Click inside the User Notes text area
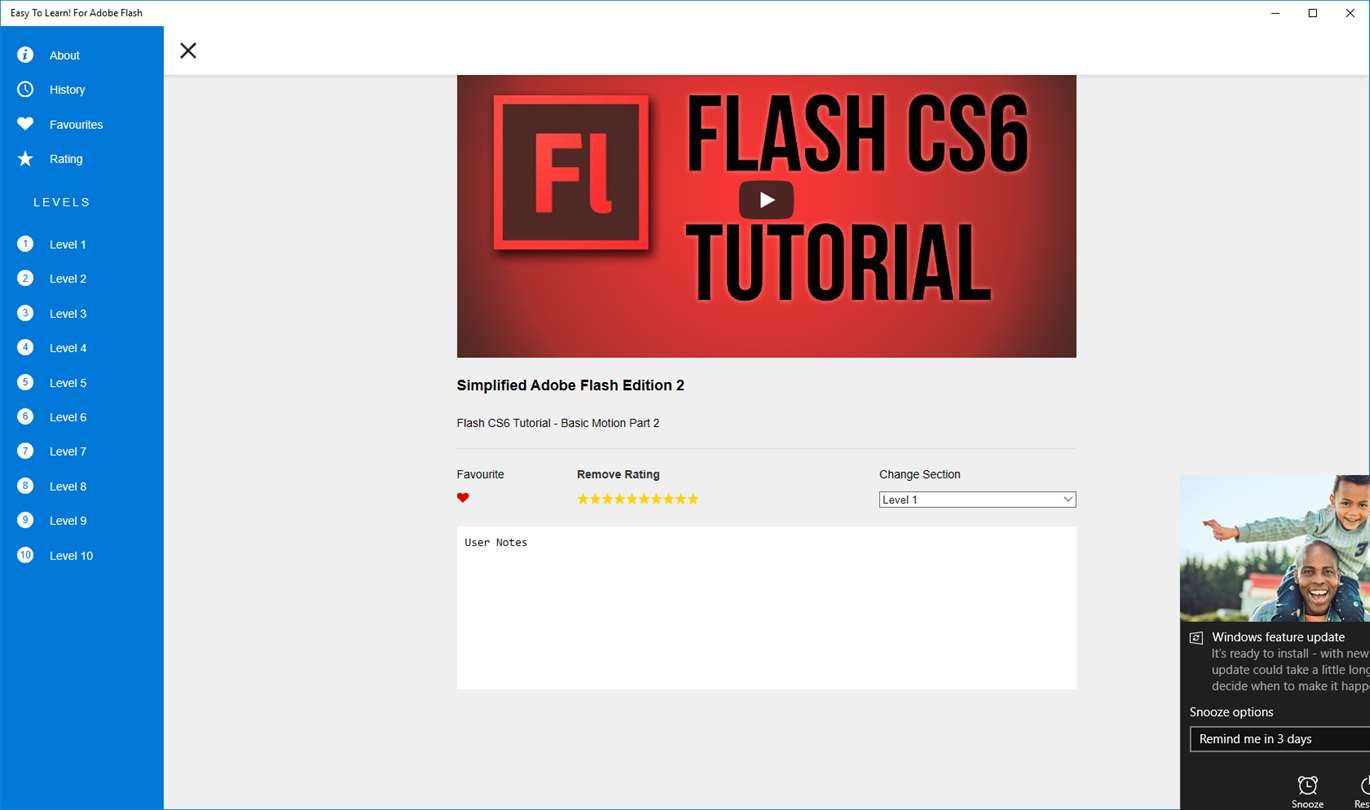This screenshot has width=1370, height=810. (x=766, y=608)
